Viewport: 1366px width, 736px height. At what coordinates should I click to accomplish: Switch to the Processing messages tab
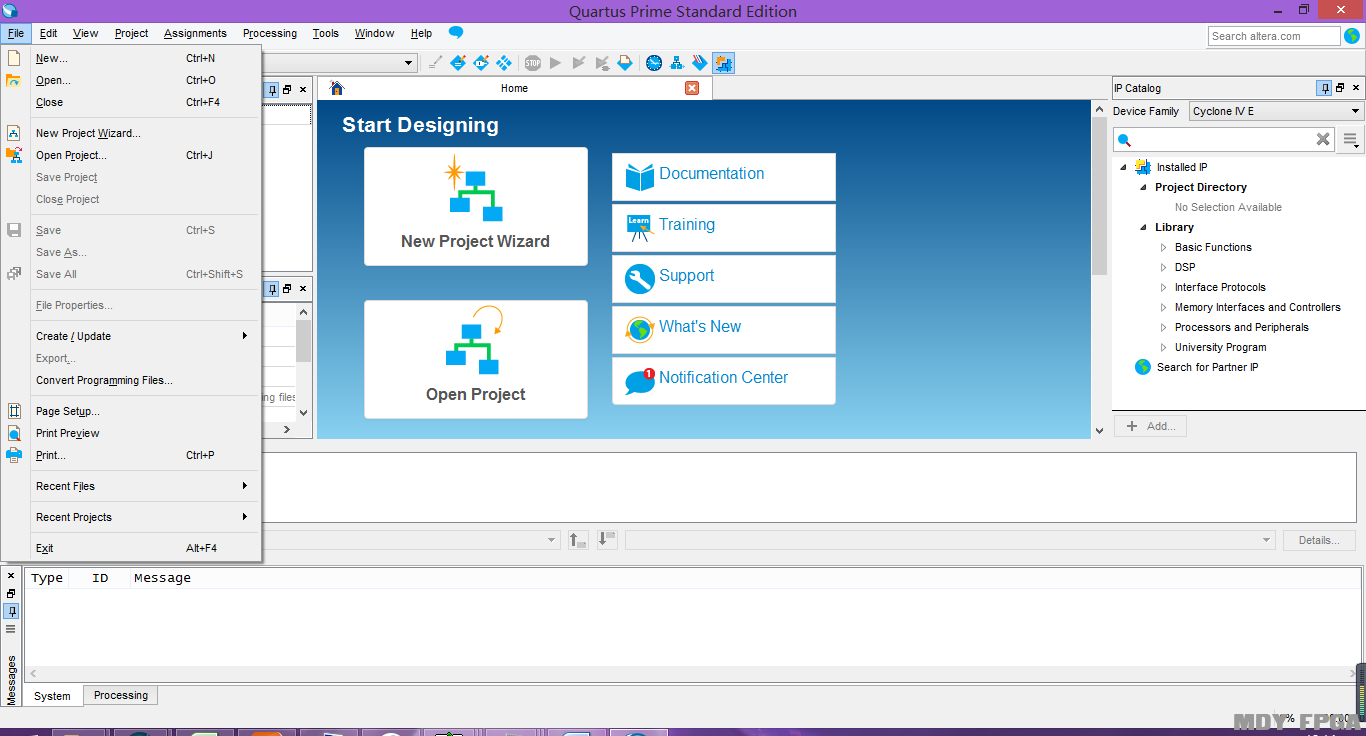coord(121,695)
